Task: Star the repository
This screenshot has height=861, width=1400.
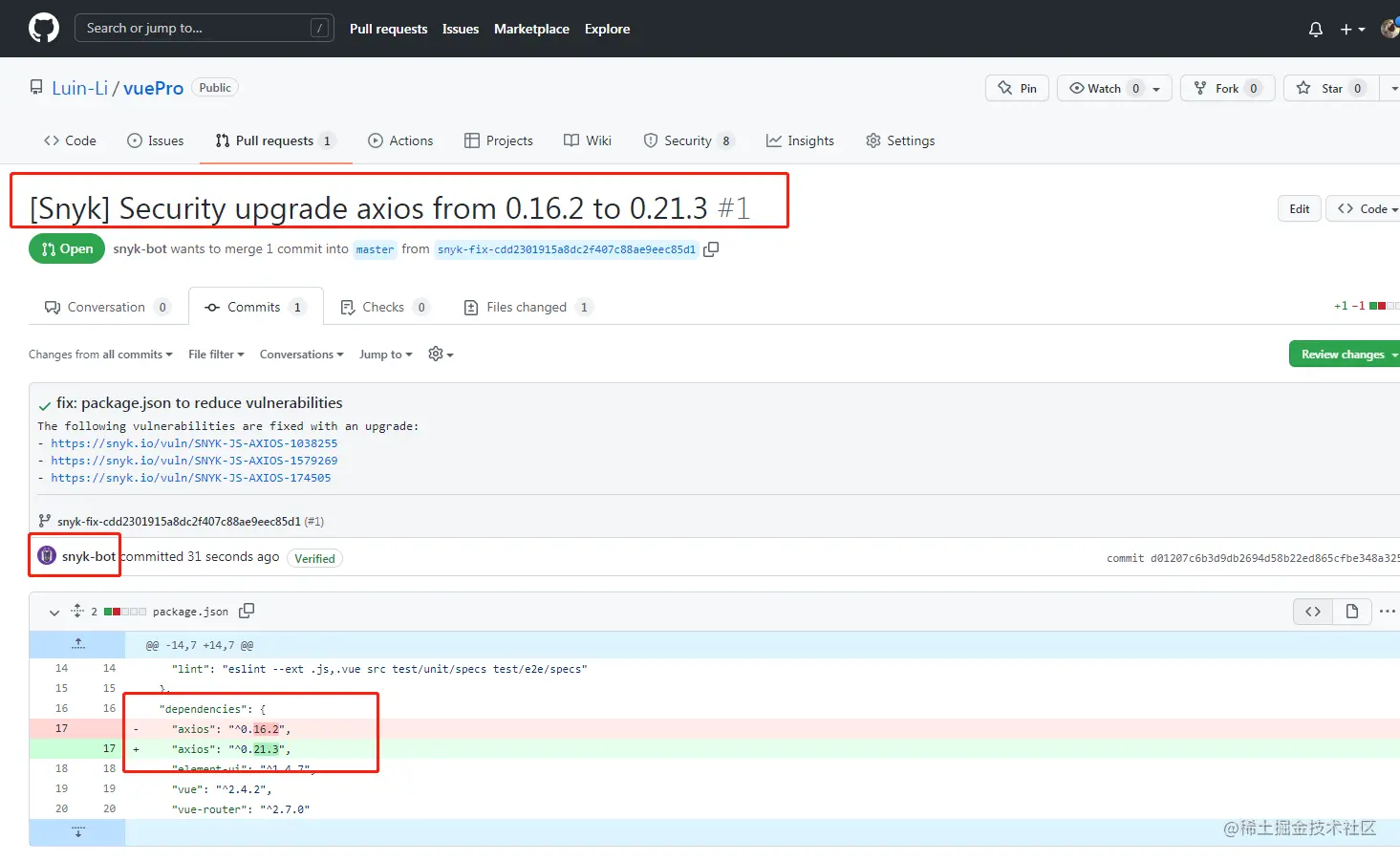Action: click(x=1331, y=88)
